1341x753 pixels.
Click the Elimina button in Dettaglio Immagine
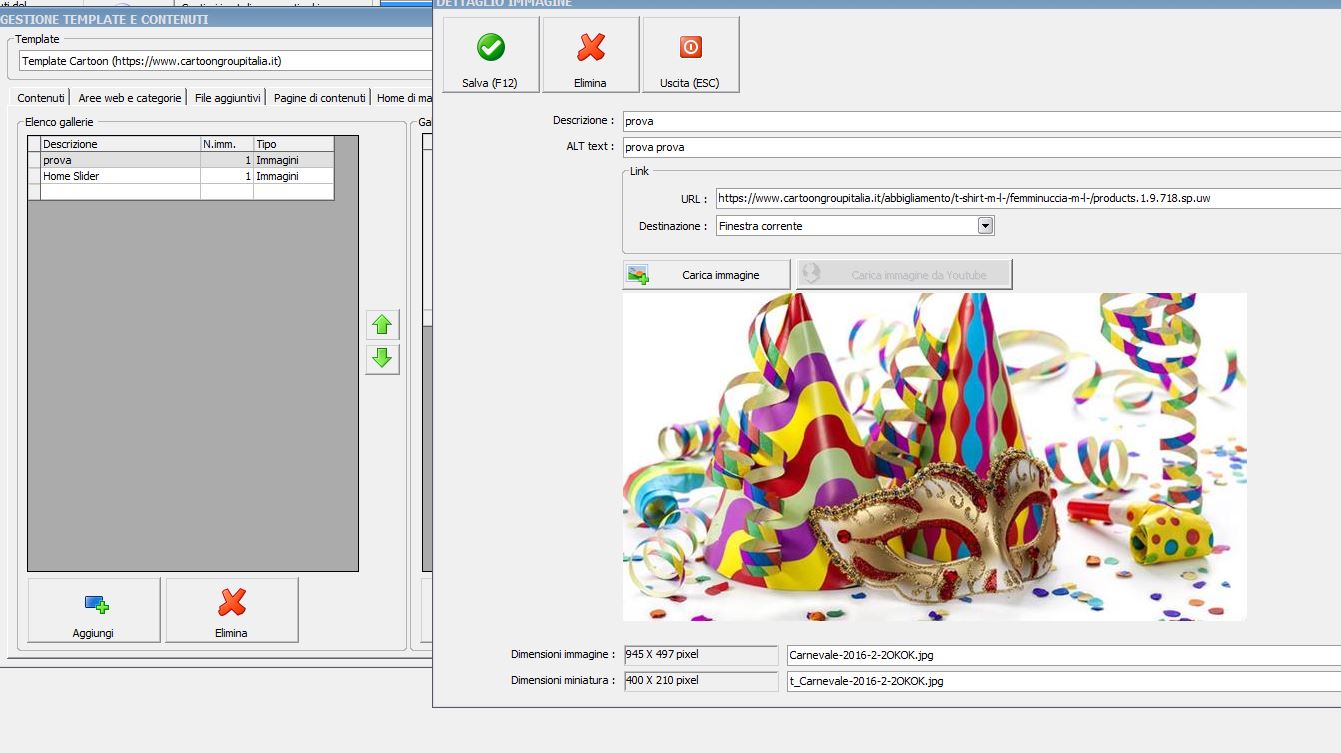click(590, 55)
